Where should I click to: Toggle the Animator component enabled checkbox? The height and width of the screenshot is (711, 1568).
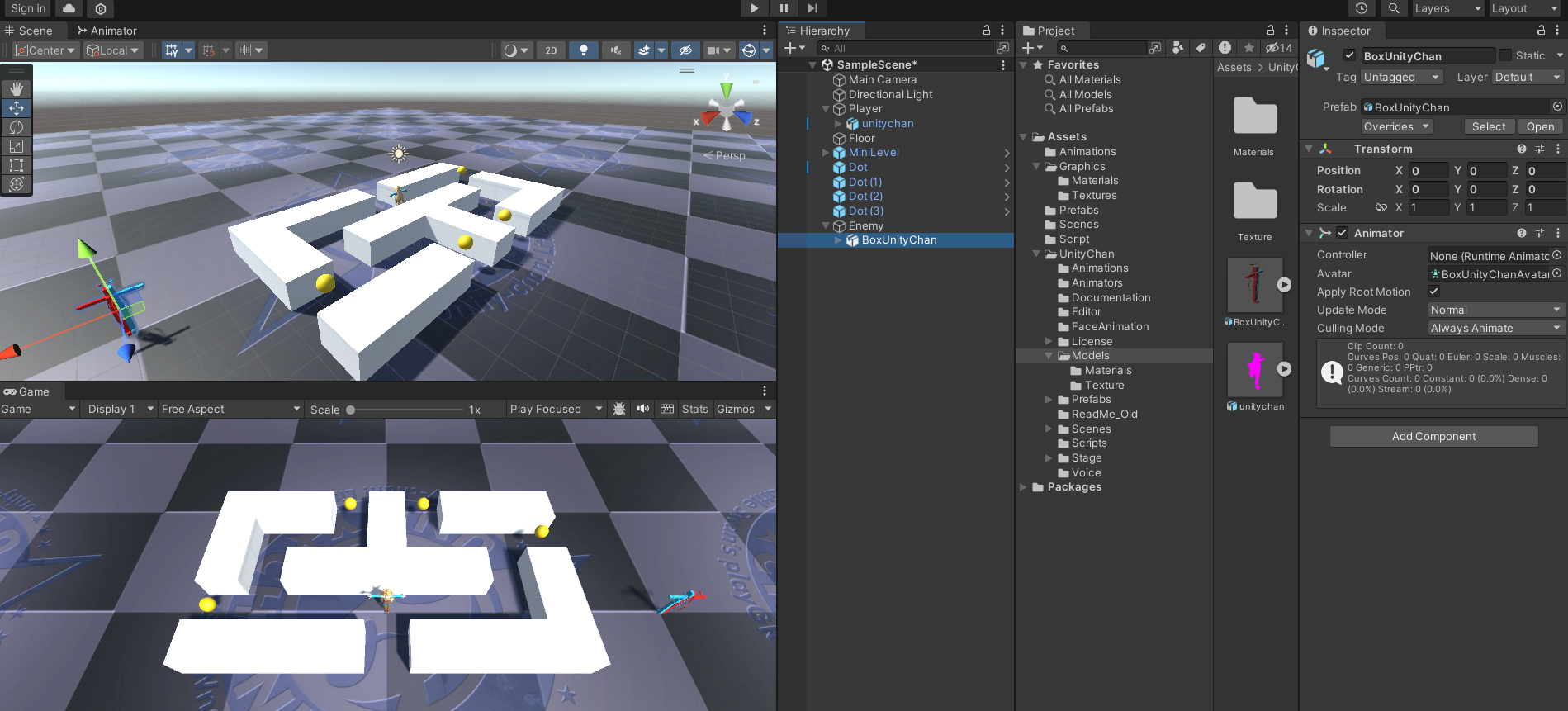coord(1343,233)
